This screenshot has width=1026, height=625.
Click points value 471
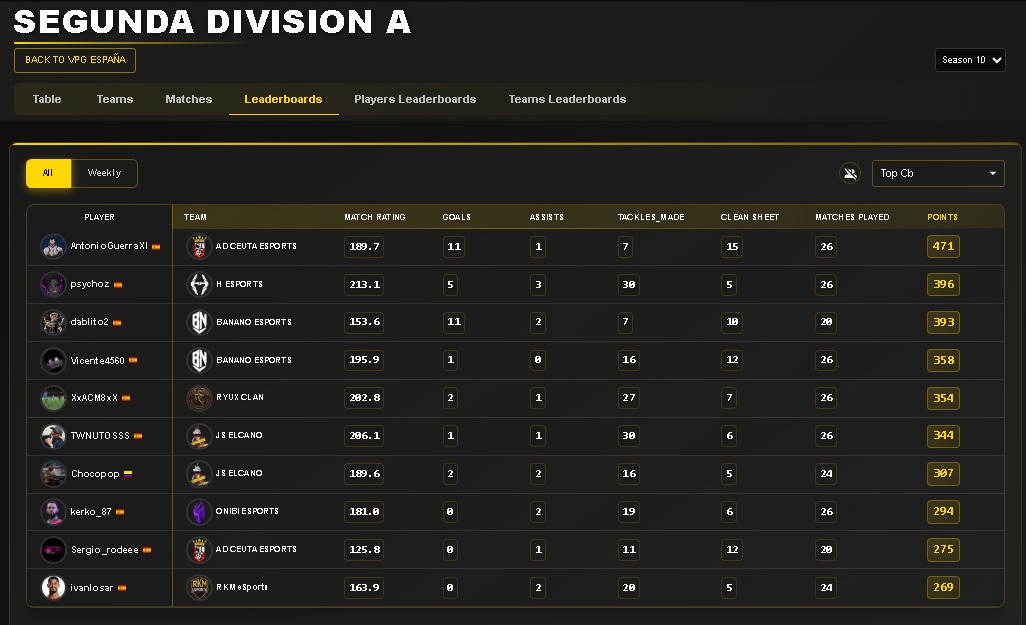click(x=943, y=247)
